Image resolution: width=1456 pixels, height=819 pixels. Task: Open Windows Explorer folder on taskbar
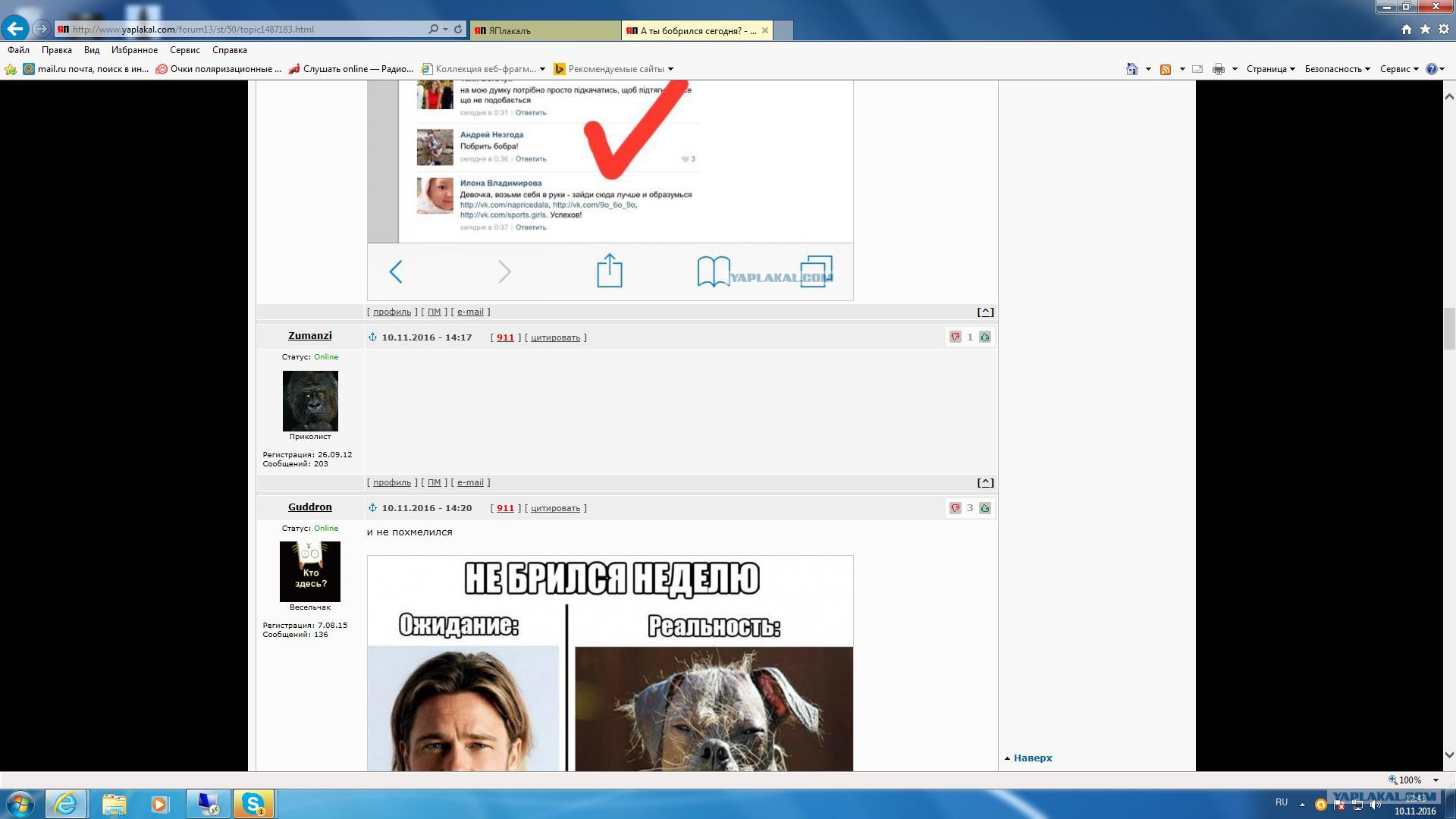click(x=114, y=803)
